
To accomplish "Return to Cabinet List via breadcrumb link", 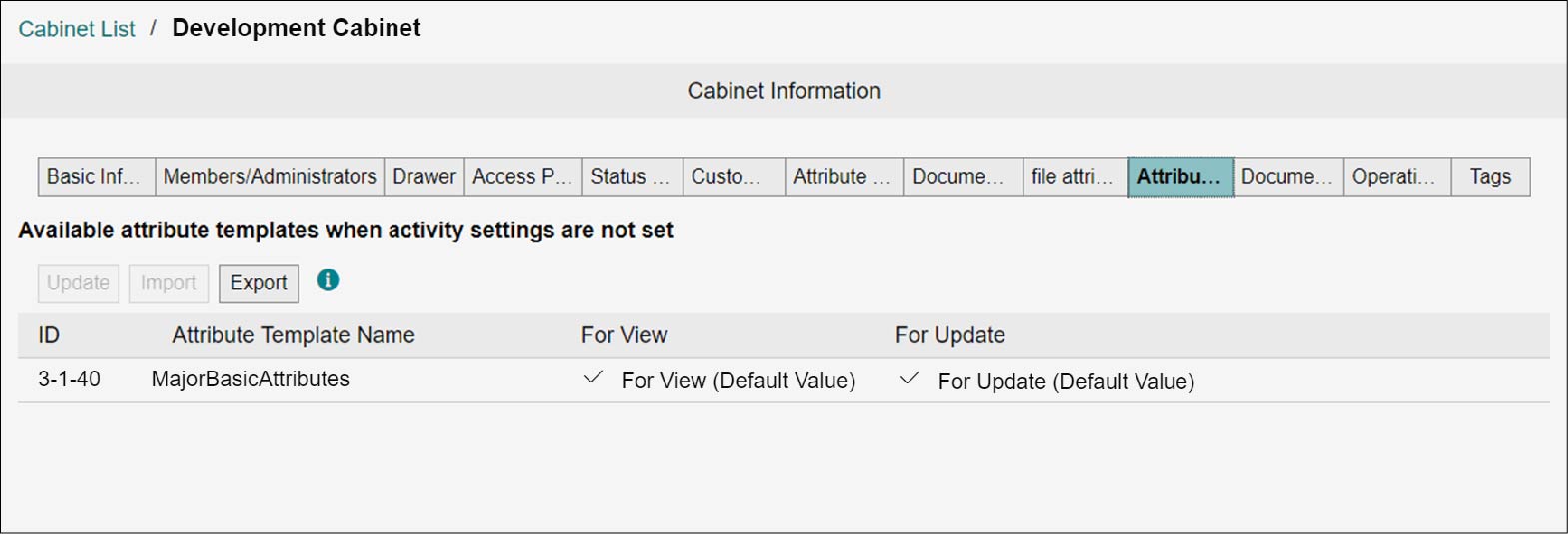I will pyautogui.click(x=77, y=29).
